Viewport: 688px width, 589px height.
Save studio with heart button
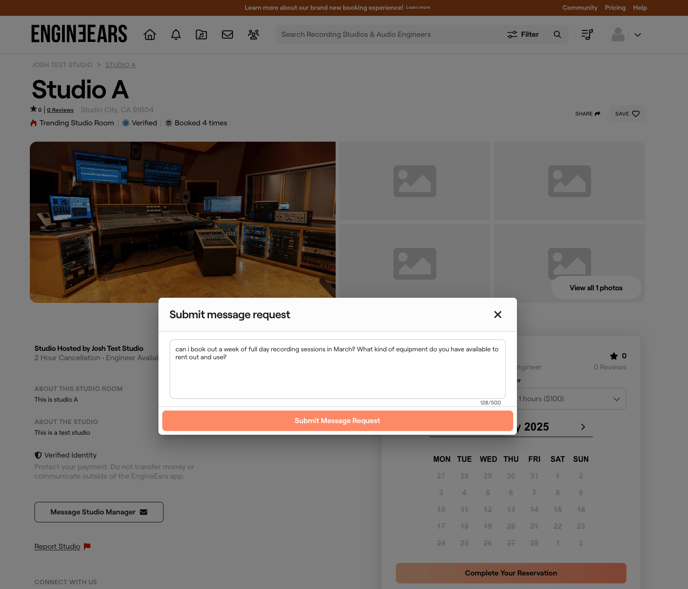pyautogui.click(x=627, y=114)
